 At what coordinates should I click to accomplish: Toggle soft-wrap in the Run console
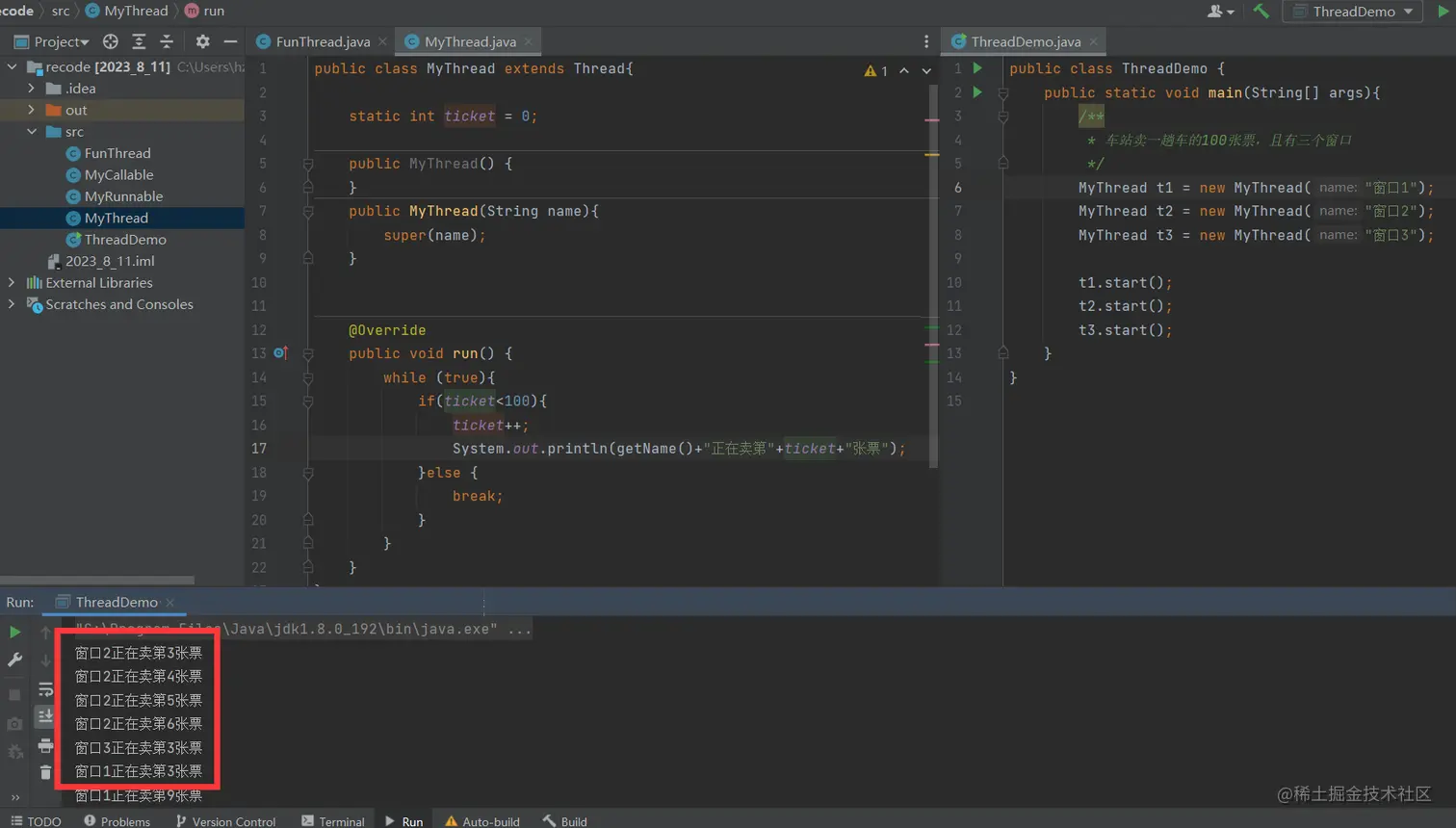point(45,689)
